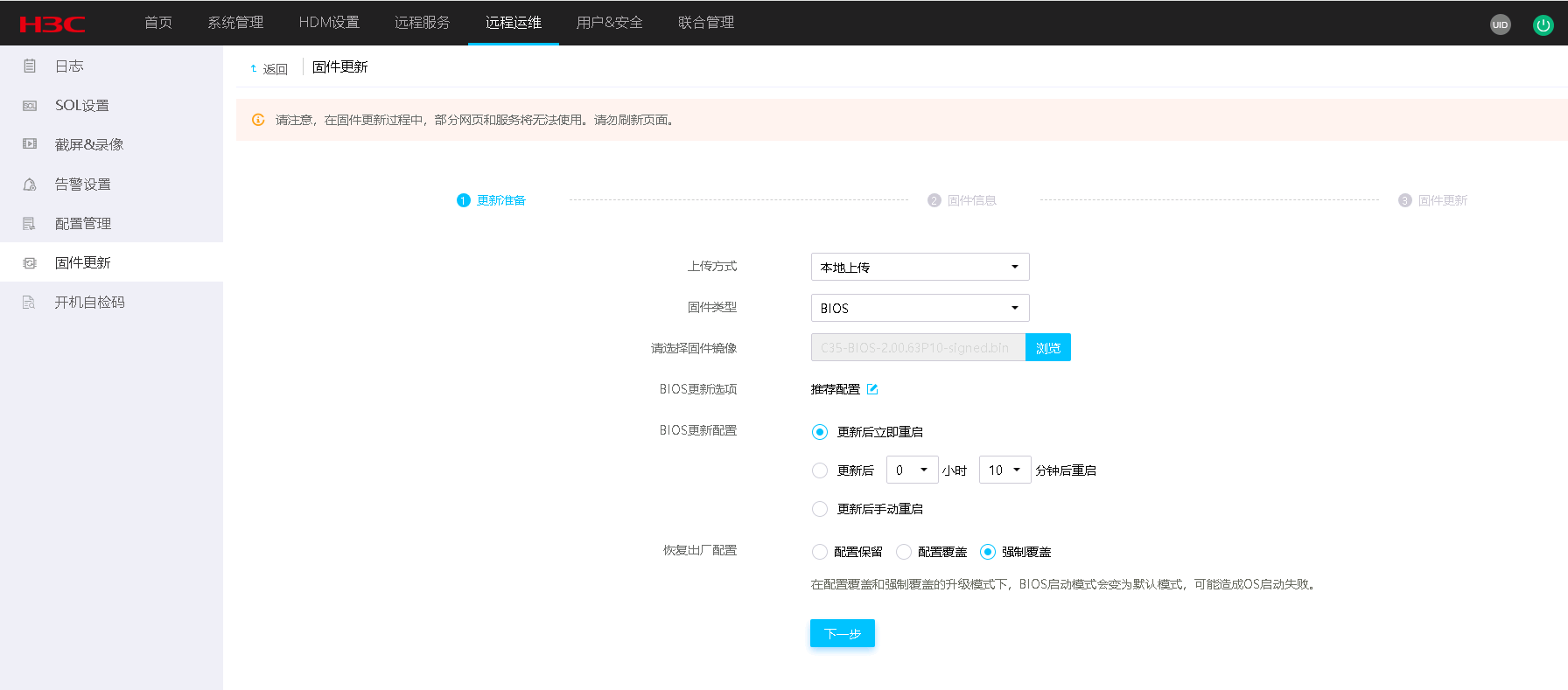Click the SOL设置 sidebar icon
Screen dimensions: 1568x690
click(x=30, y=106)
